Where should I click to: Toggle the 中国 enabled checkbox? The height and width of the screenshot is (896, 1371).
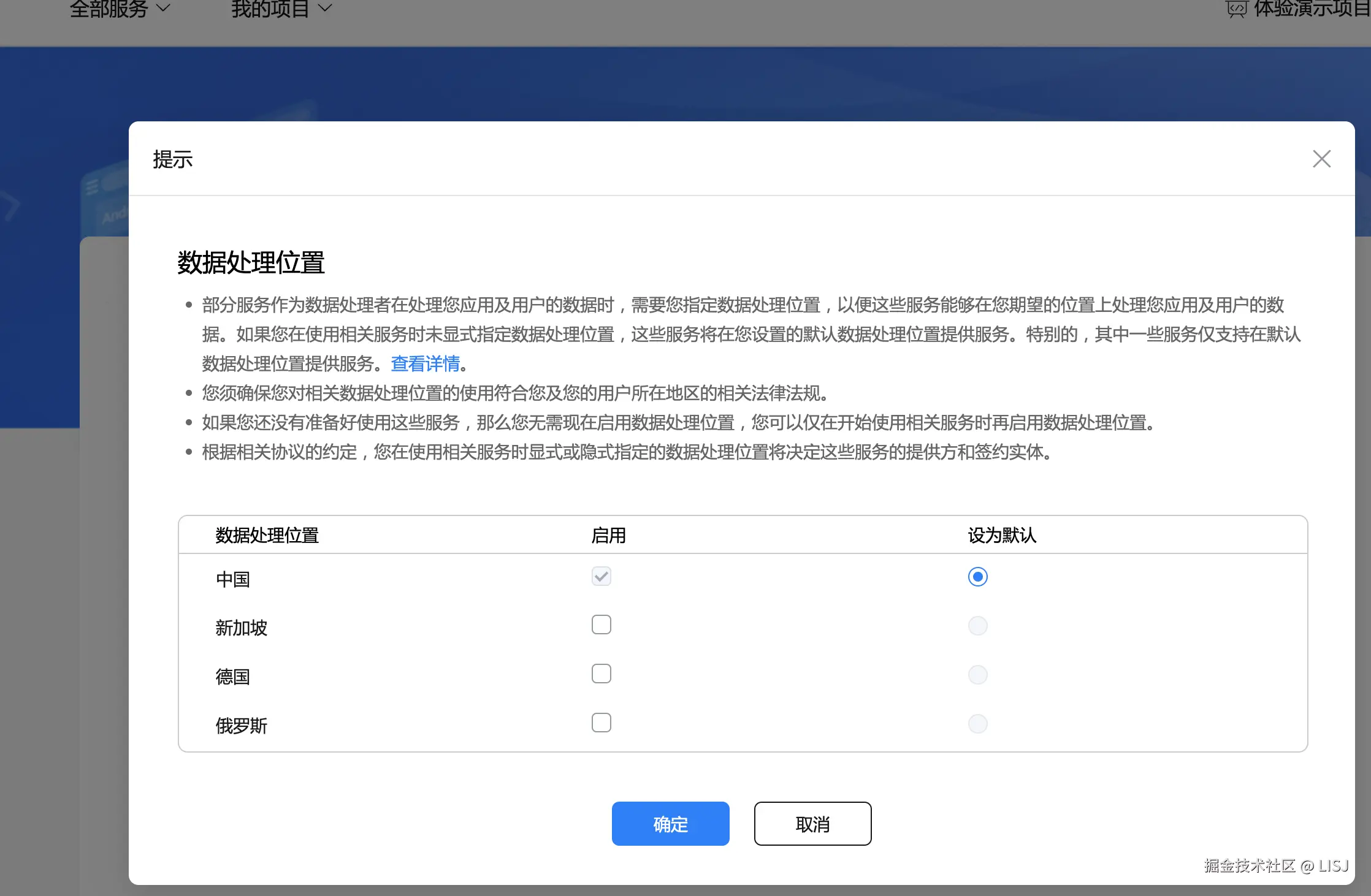(x=601, y=576)
